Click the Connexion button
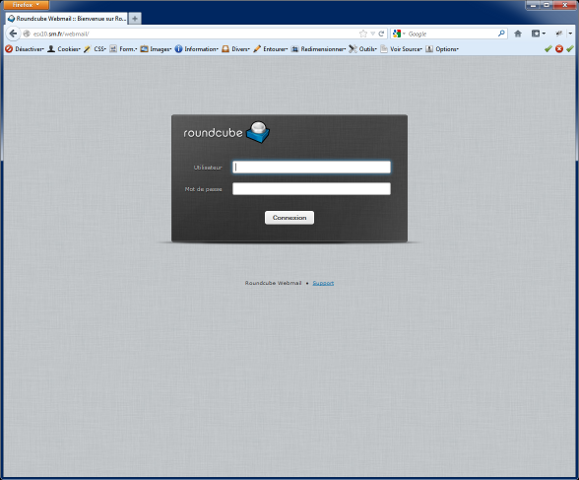Screen dimensions: 579x480 point(290,218)
